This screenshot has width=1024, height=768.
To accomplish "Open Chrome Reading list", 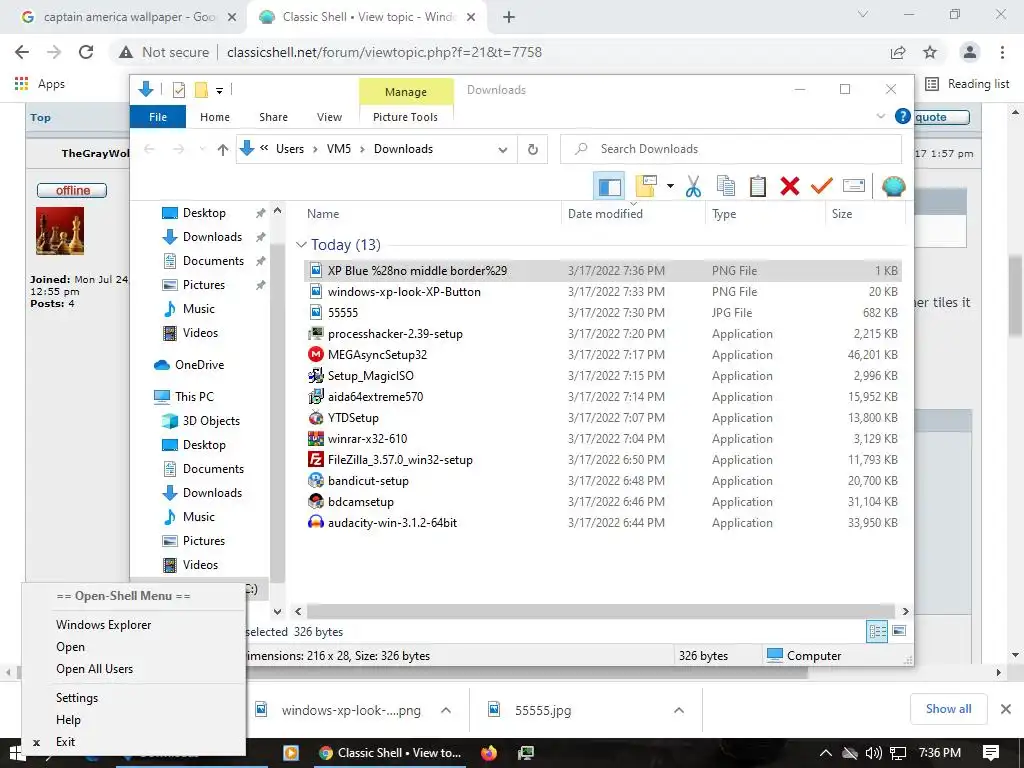I will coord(968,84).
